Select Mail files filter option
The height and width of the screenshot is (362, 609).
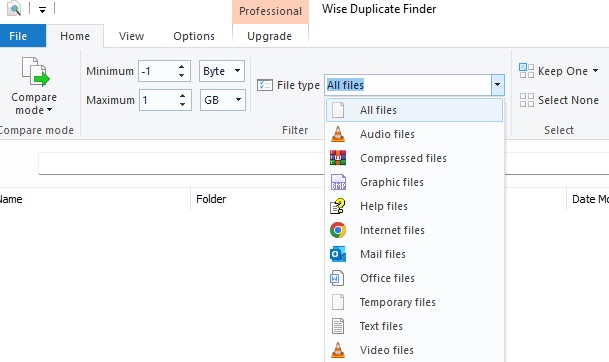pyautogui.click(x=414, y=254)
